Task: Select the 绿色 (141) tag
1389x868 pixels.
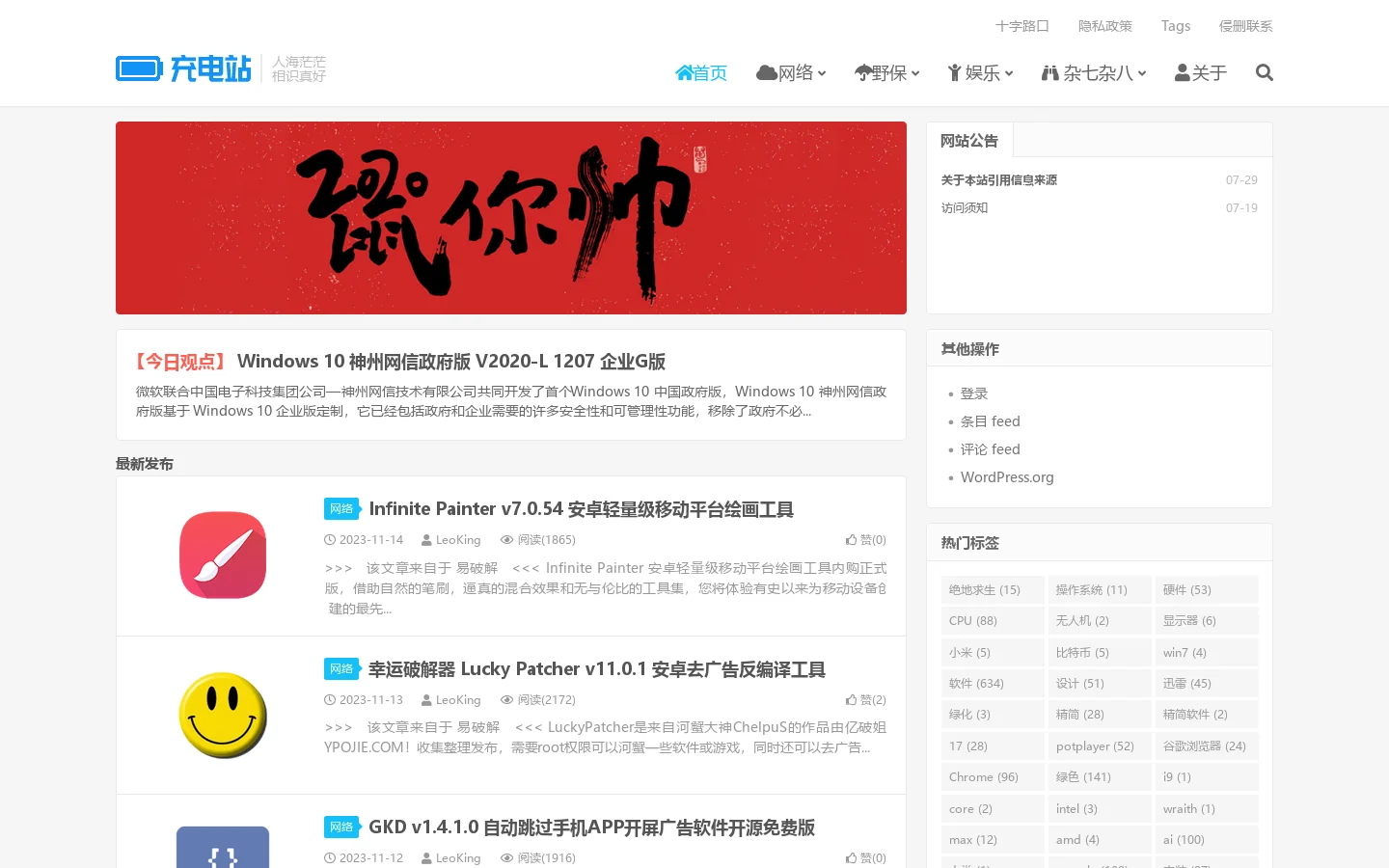Action: point(1100,777)
